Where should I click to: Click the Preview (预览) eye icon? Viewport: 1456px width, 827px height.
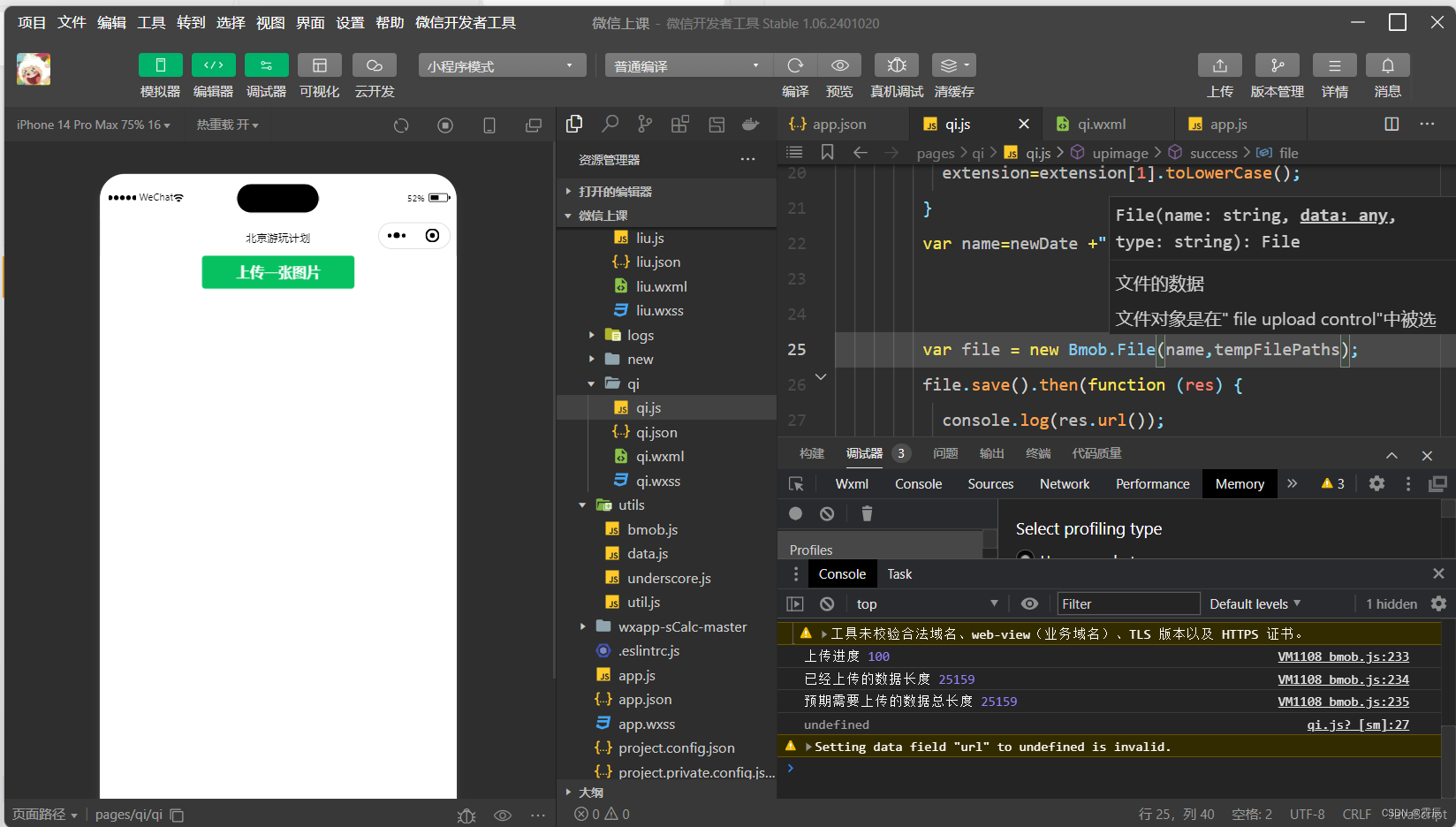pyautogui.click(x=839, y=65)
